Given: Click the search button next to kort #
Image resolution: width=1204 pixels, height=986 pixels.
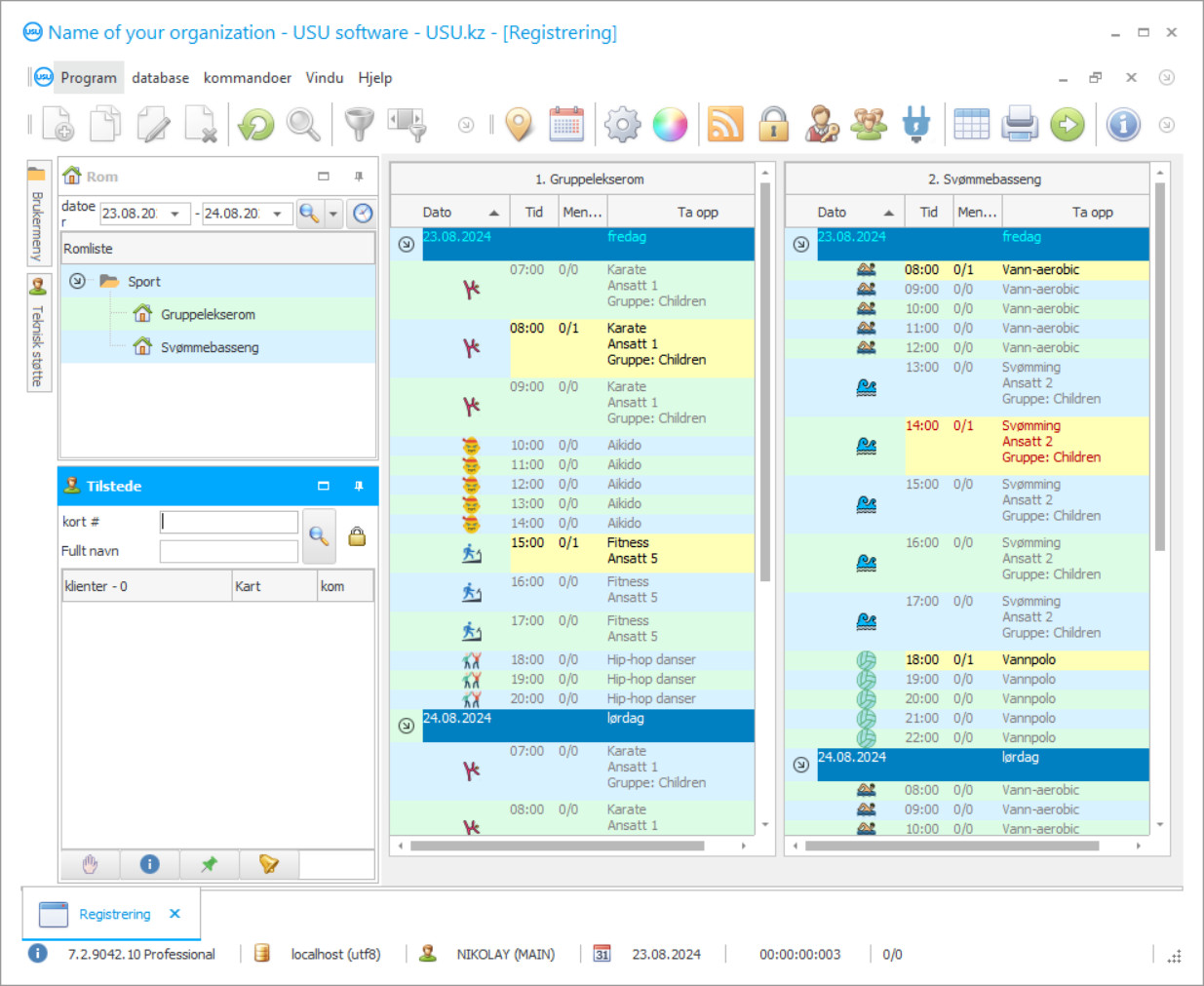Looking at the screenshot, I should tap(319, 535).
